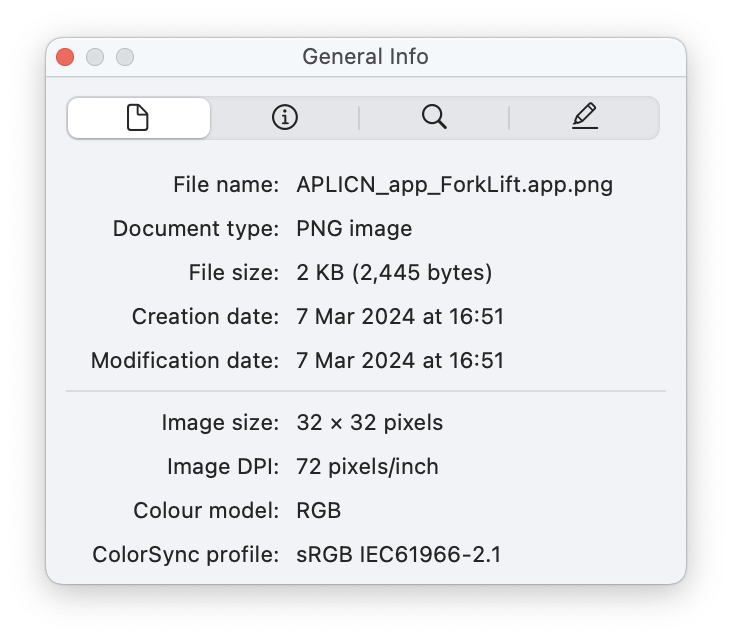Click the Image size label

coord(220,423)
